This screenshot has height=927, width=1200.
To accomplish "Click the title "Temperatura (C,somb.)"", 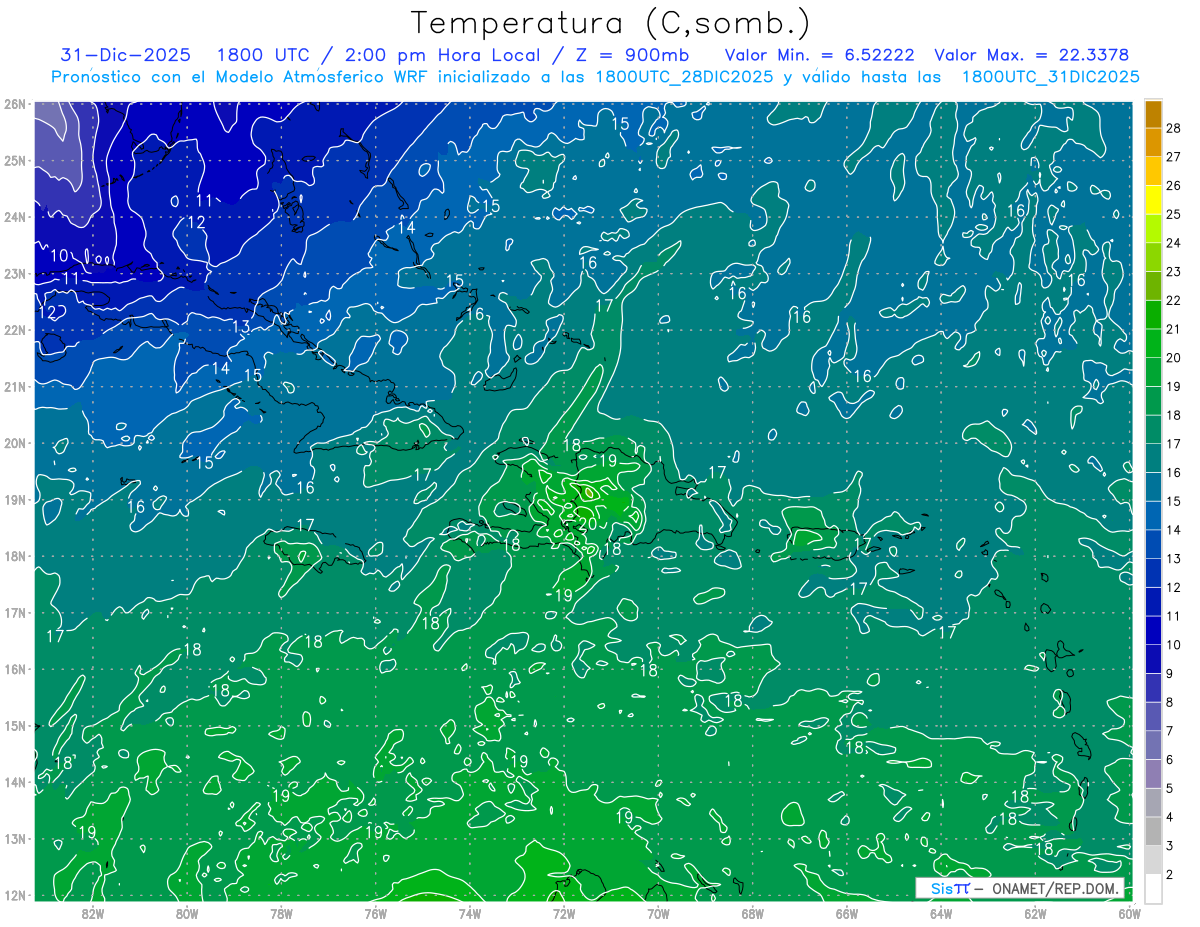I will click(611, 23).
